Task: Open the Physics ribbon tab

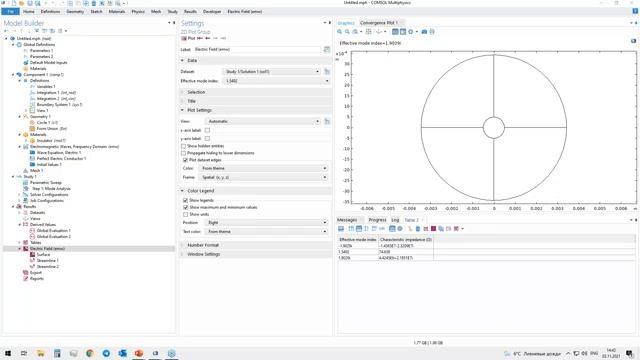Action: (x=138, y=11)
